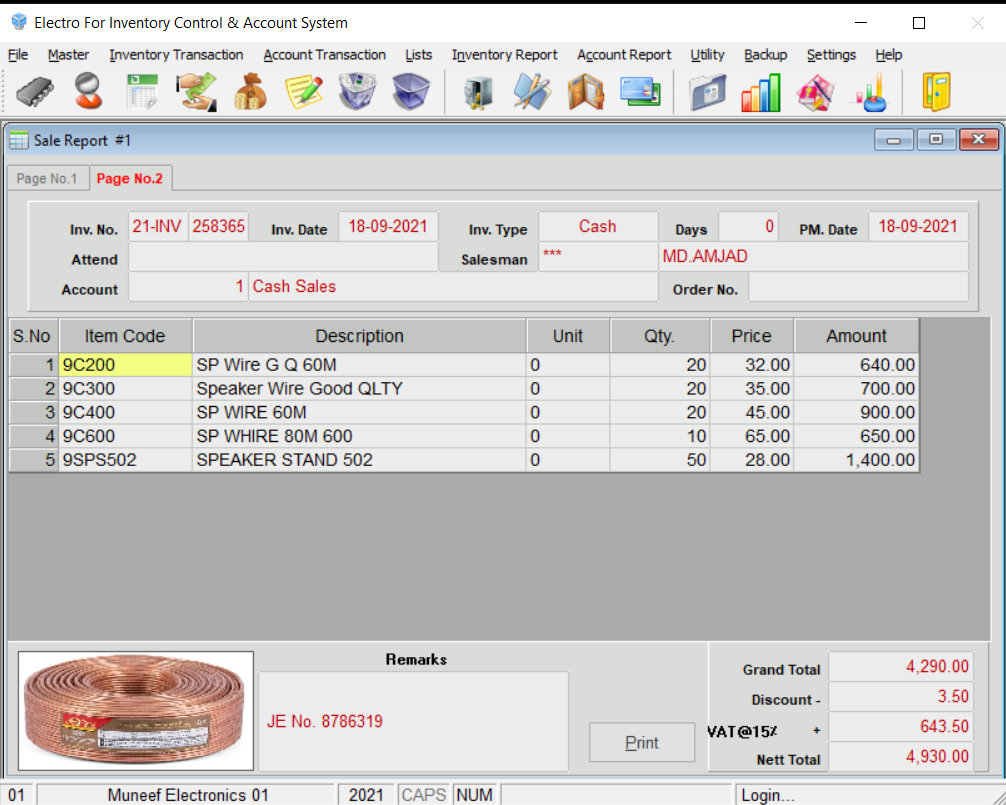The image size is (1006, 805).
Task: Click the money bag with coins icon
Action: point(250,92)
